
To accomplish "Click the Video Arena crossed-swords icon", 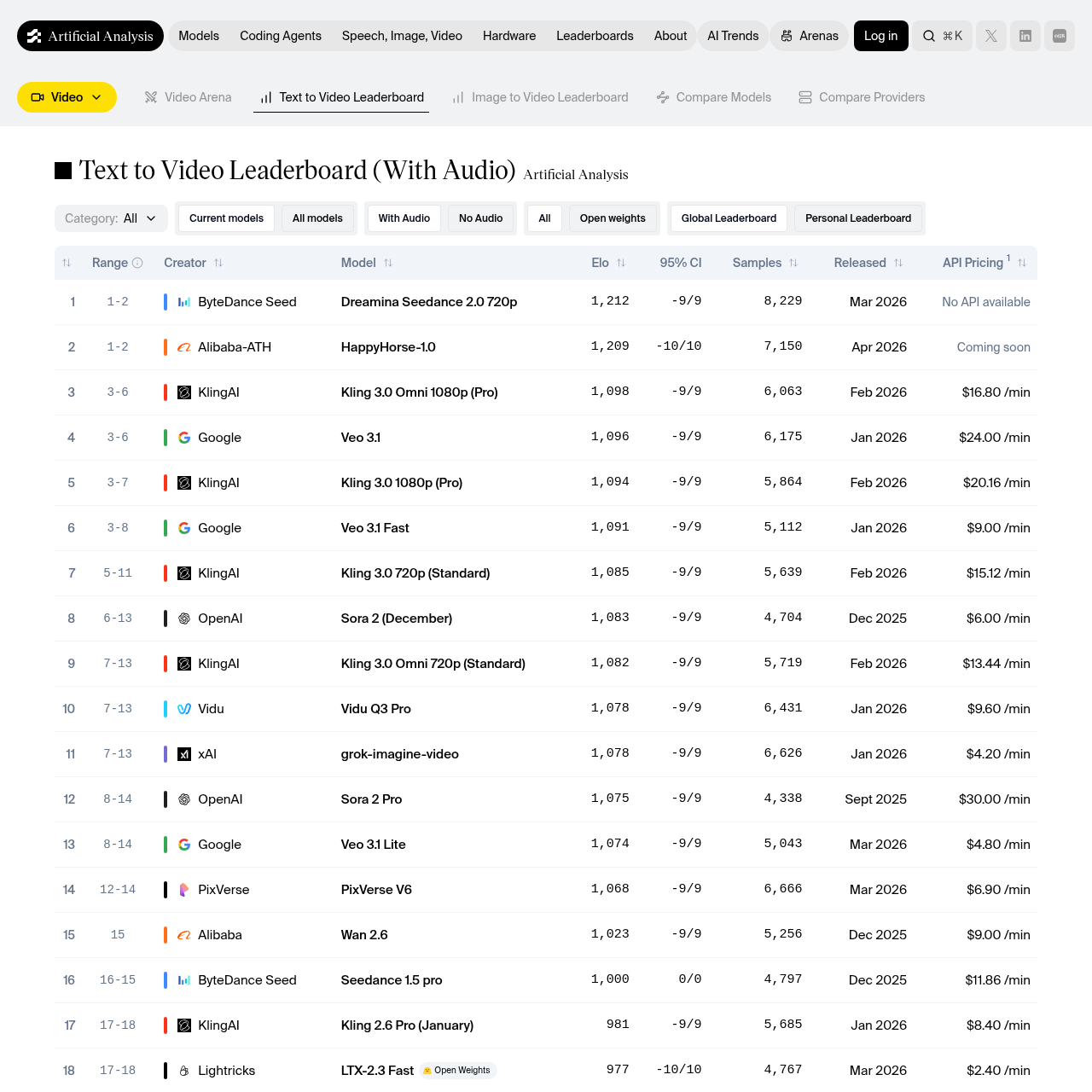I will (151, 97).
